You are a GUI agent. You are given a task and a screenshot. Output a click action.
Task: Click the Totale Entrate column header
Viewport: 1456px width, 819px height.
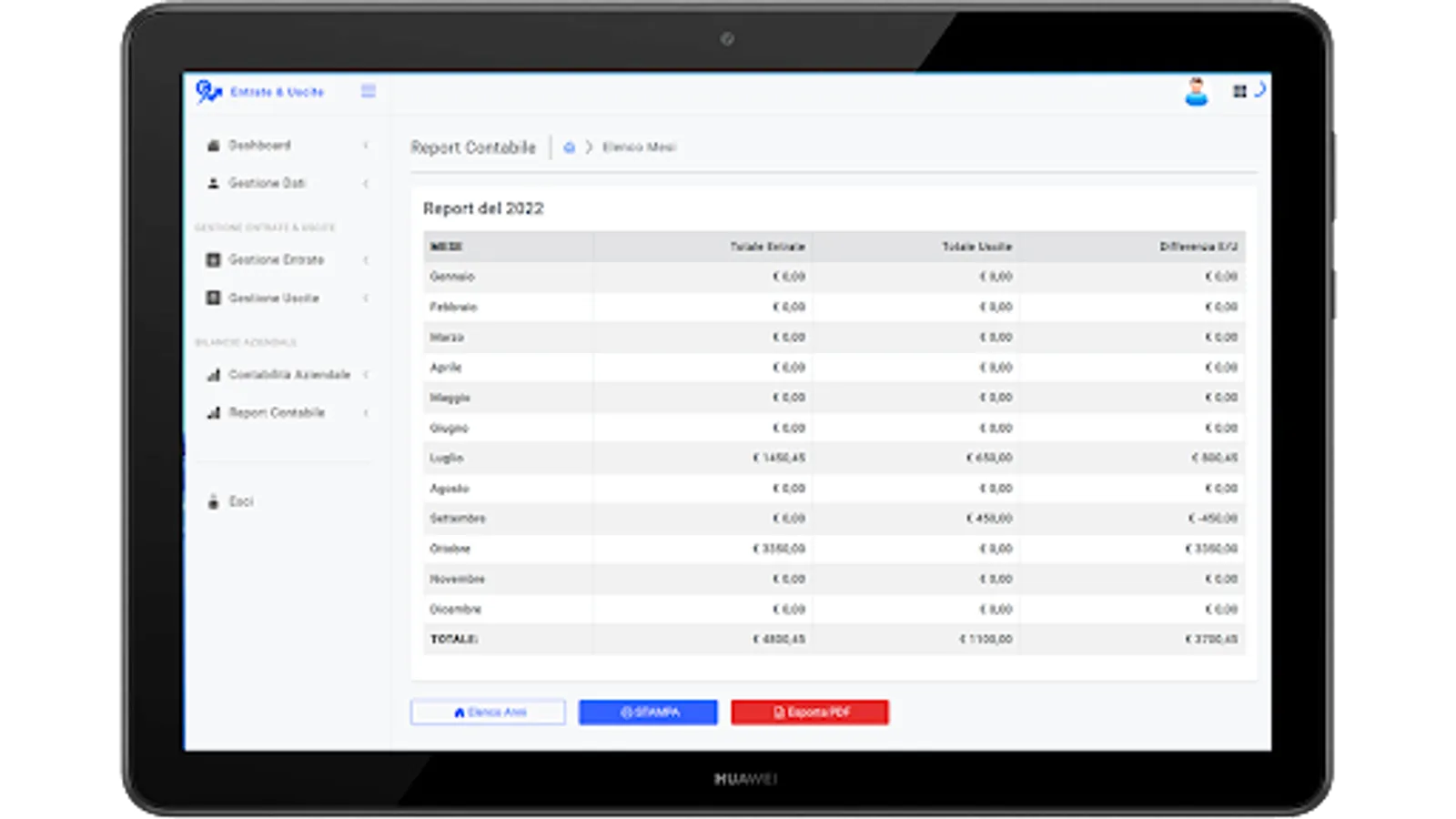click(767, 247)
